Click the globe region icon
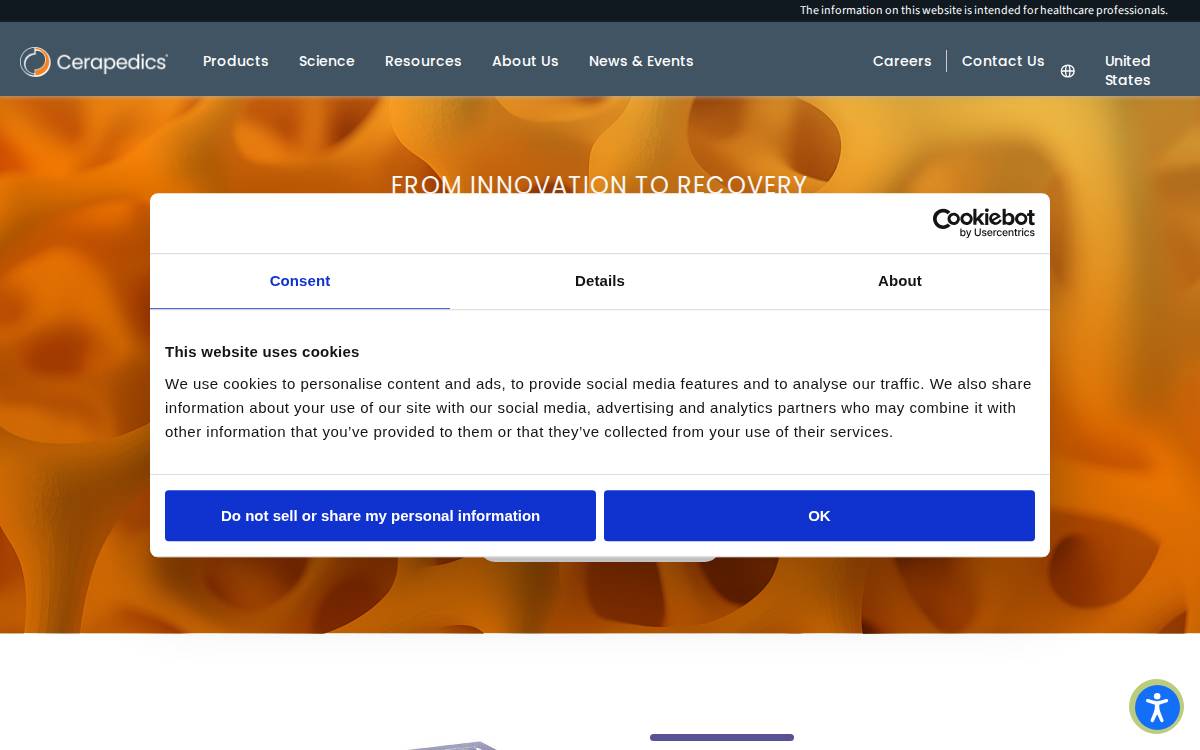 (x=1068, y=71)
